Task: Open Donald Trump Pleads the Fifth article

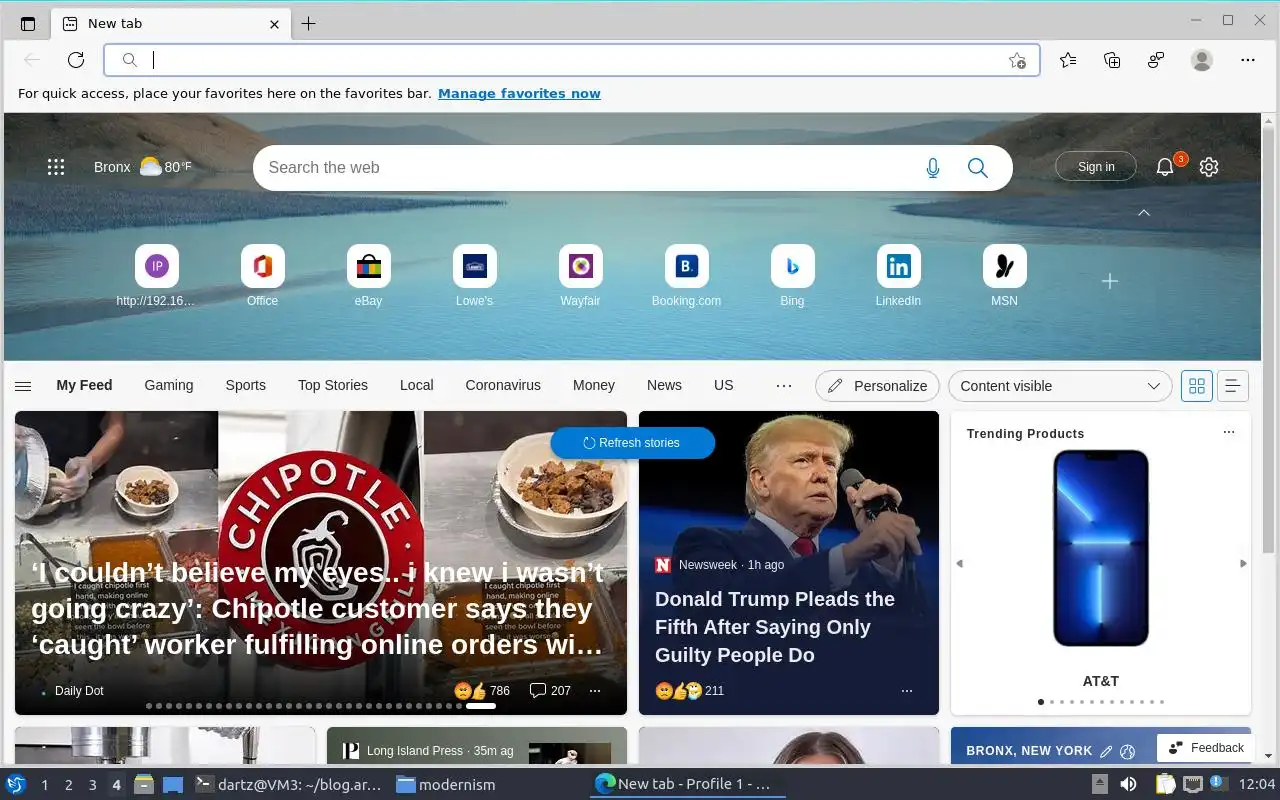Action: pos(775,627)
